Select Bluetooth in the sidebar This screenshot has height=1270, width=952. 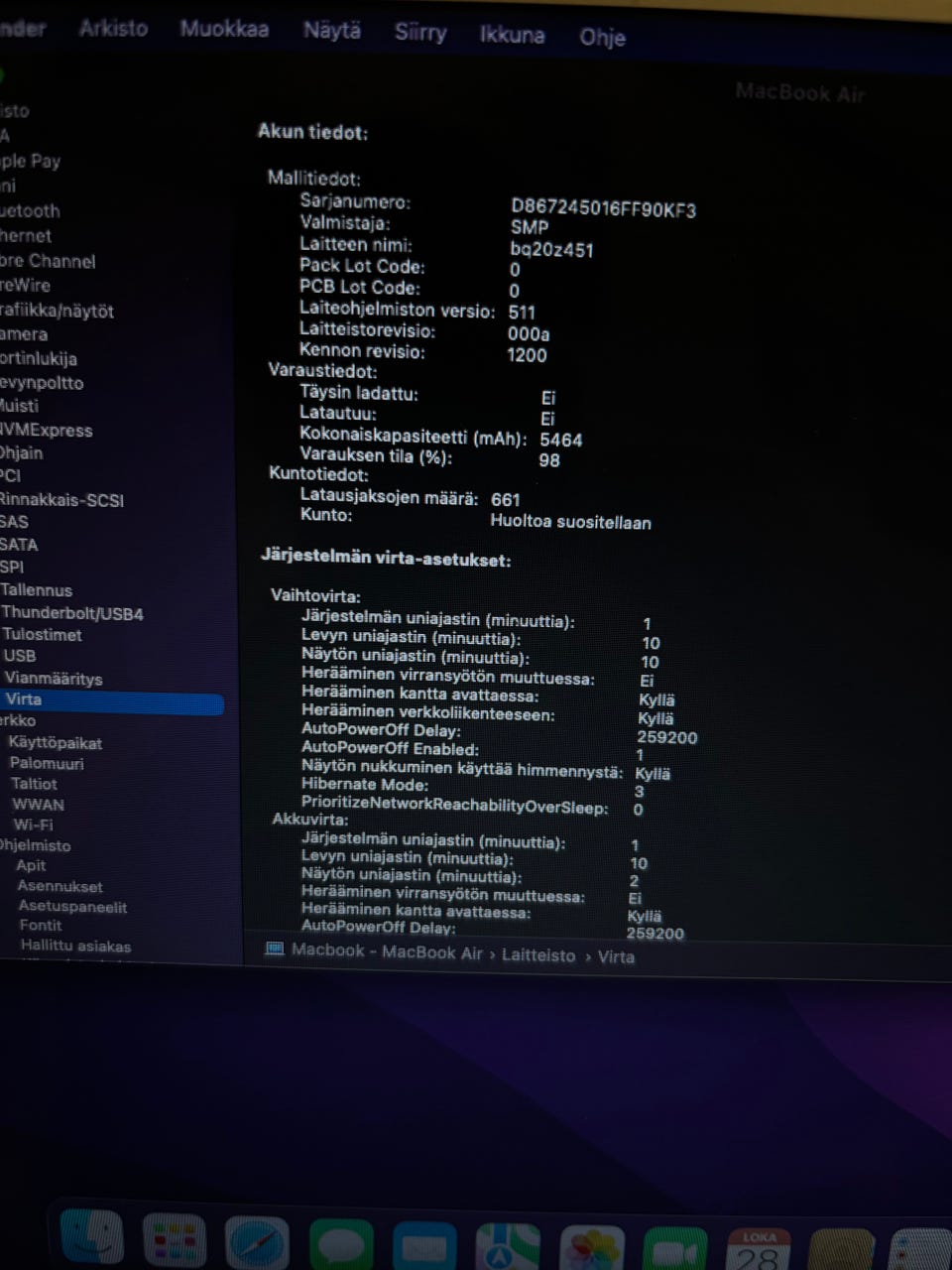coord(30,210)
